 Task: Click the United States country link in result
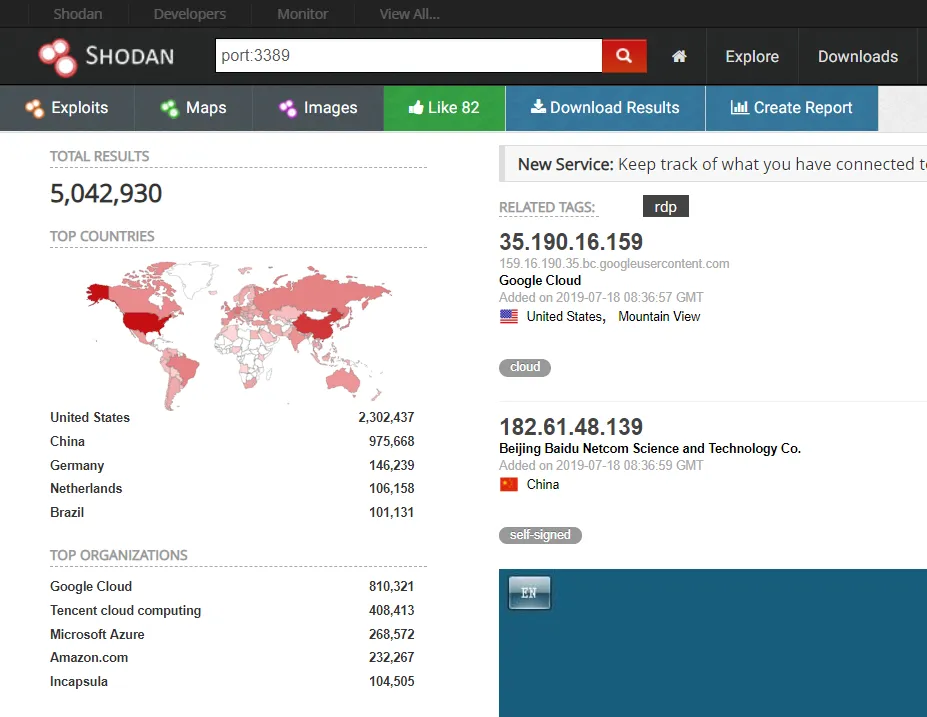565,316
